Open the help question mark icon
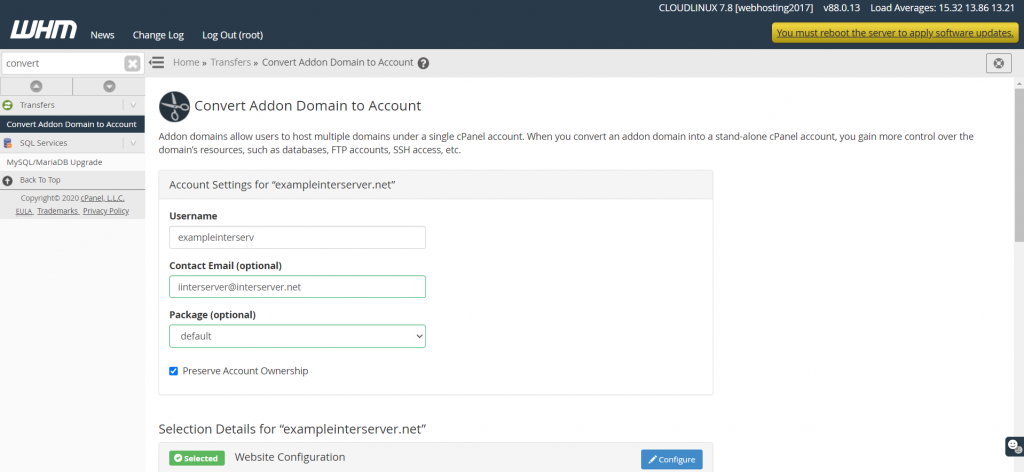The height and width of the screenshot is (472, 1024). [x=423, y=63]
